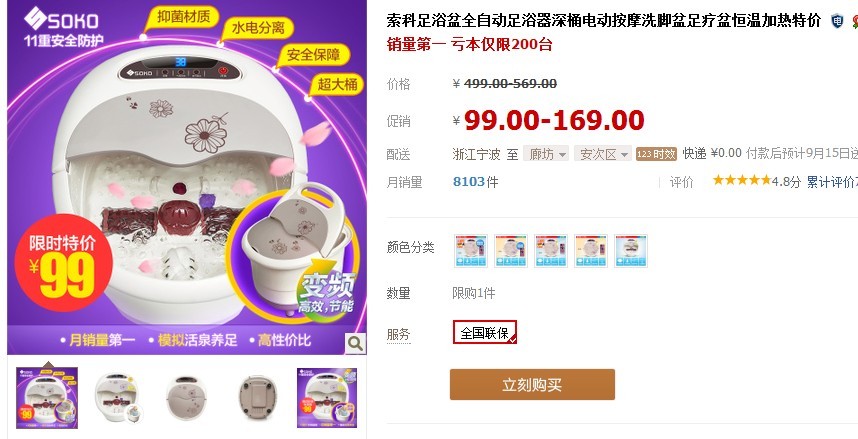Choose the first color option swatch
The image size is (858, 439).
click(x=471, y=251)
